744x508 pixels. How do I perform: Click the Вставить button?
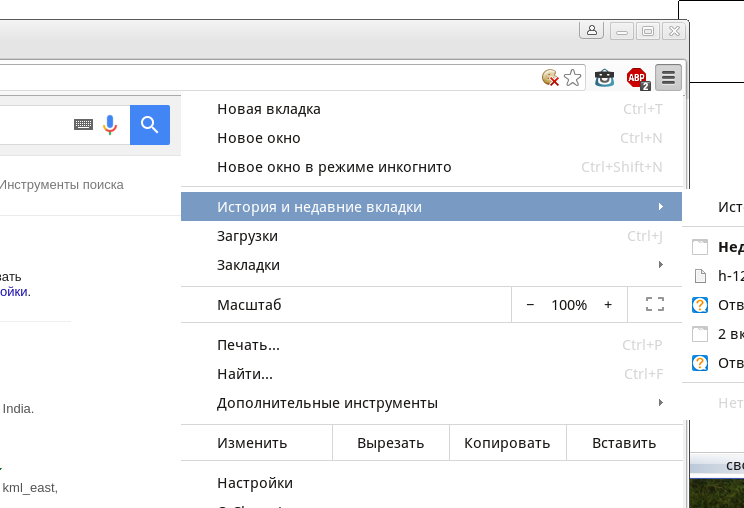[624, 443]
